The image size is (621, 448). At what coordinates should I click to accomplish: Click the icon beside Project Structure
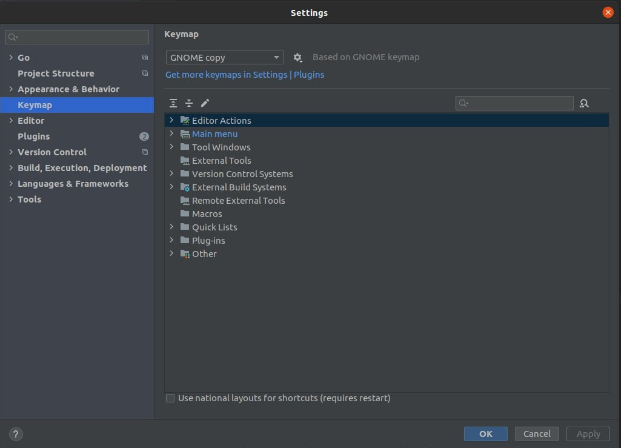145,73
